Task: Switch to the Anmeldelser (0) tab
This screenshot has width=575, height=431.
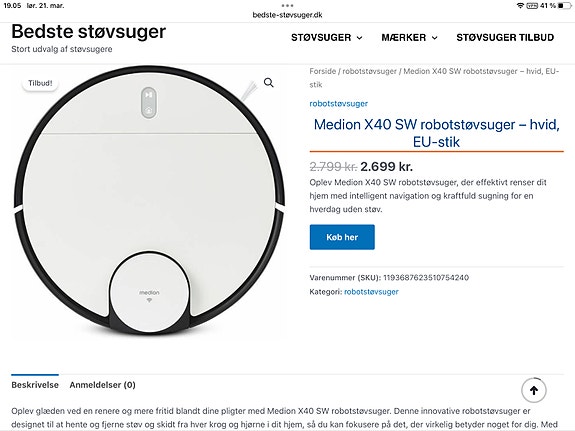Action: pos(102,385)
